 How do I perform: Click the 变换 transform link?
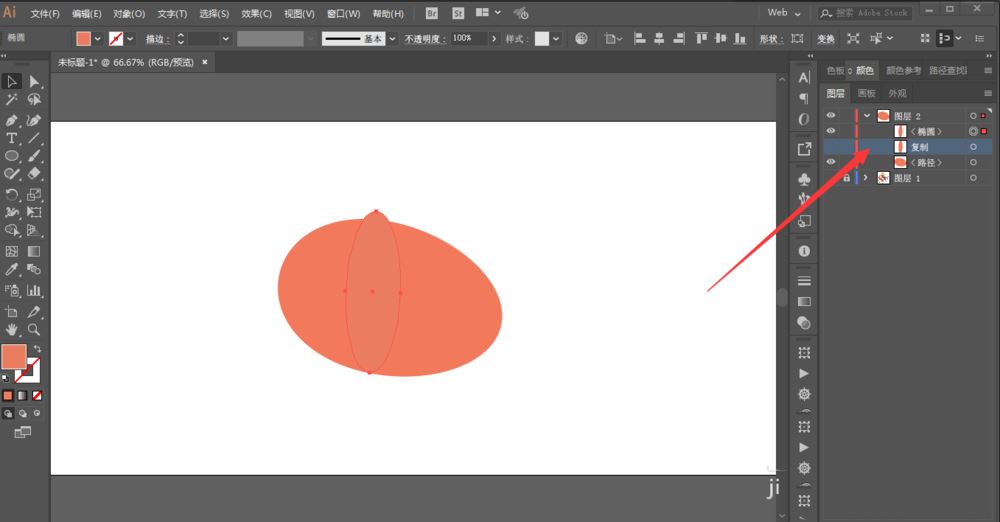tap(825, 39)
